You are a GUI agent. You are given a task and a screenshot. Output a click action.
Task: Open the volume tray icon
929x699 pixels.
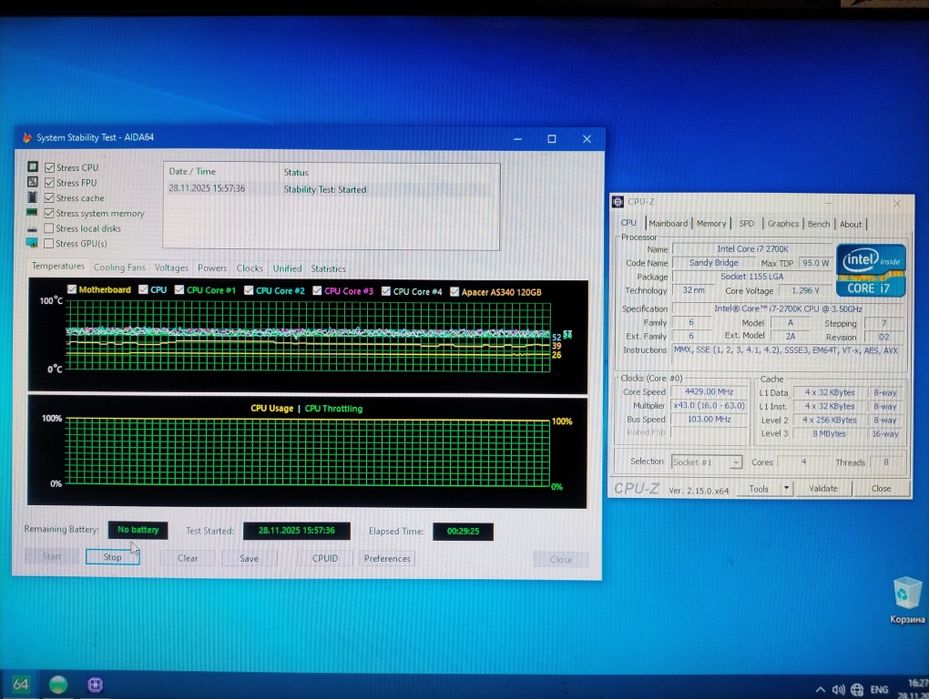pos(838,690)
